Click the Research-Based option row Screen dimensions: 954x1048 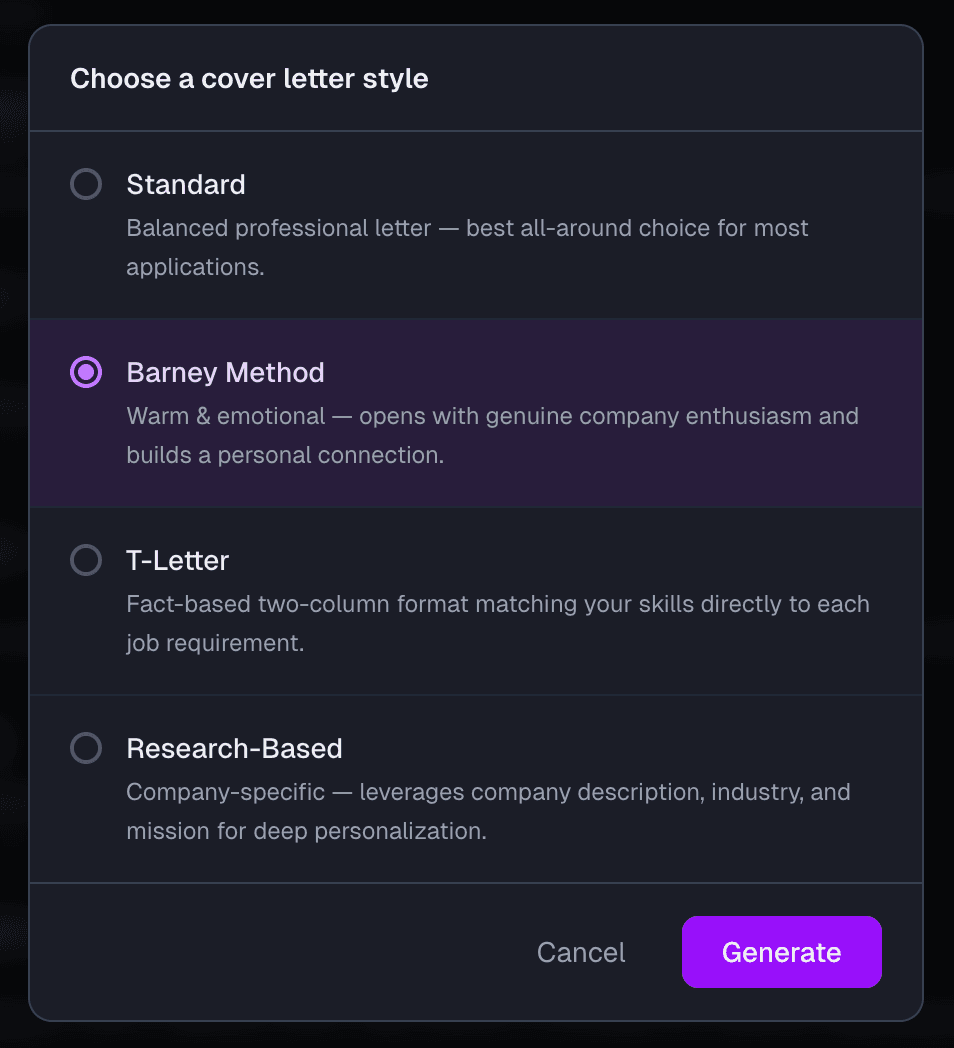(x=477, y=788)
